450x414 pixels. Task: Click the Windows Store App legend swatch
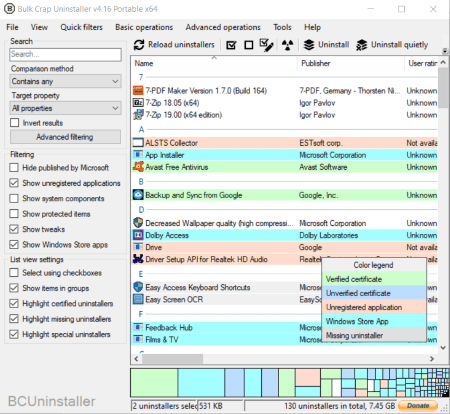(x=374, y=321)
